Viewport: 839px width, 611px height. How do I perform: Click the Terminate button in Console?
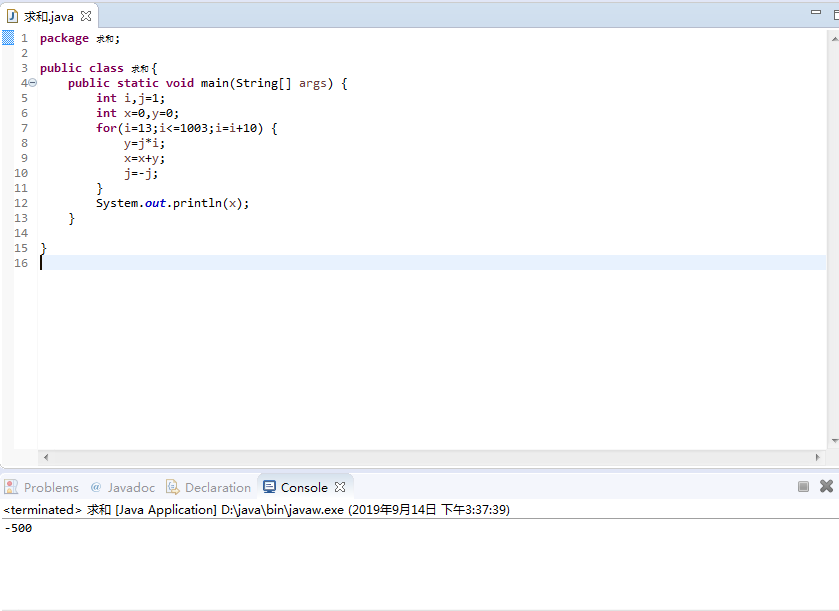(x=803, y=486)
